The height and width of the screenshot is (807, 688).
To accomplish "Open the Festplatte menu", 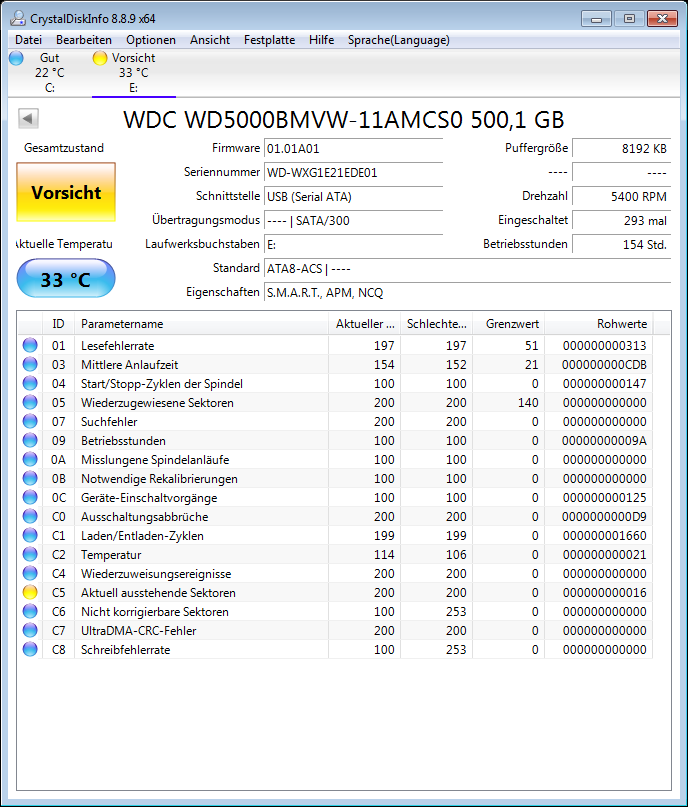I will tap(269, 40).
